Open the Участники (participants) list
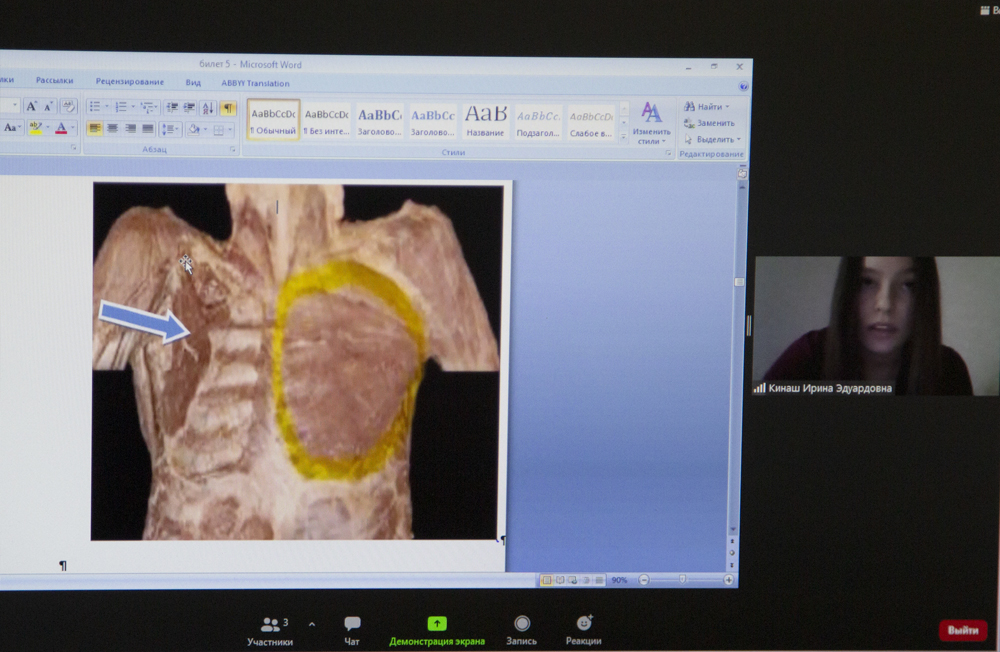 [269, 630]
